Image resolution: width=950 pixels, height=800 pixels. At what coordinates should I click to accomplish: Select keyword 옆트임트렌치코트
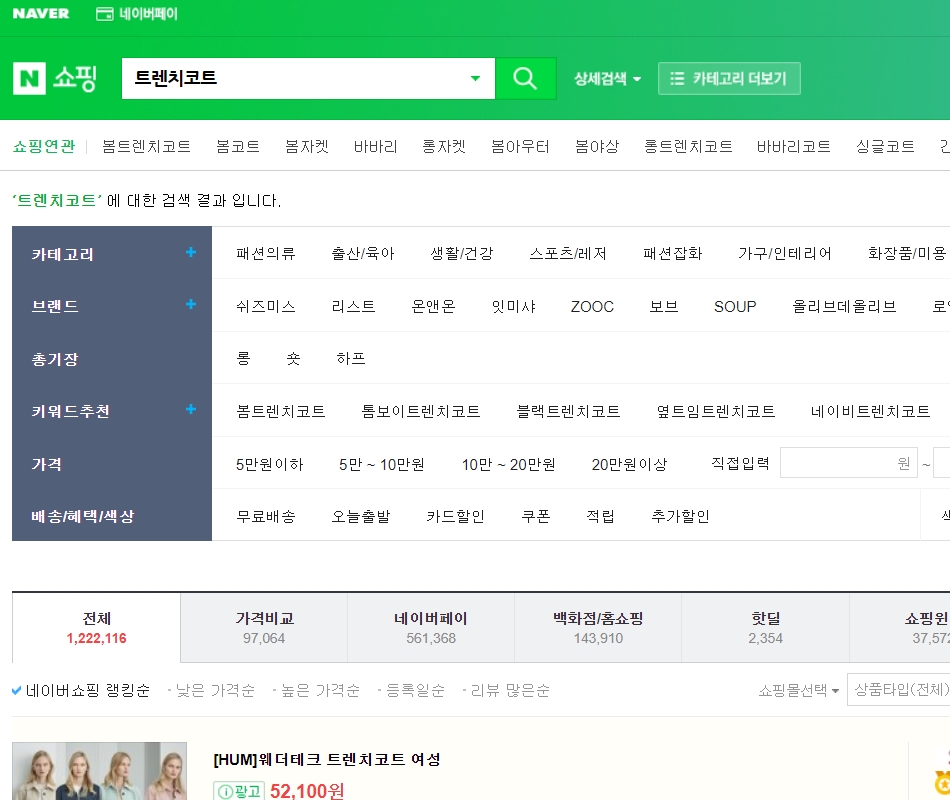point(716,412)
